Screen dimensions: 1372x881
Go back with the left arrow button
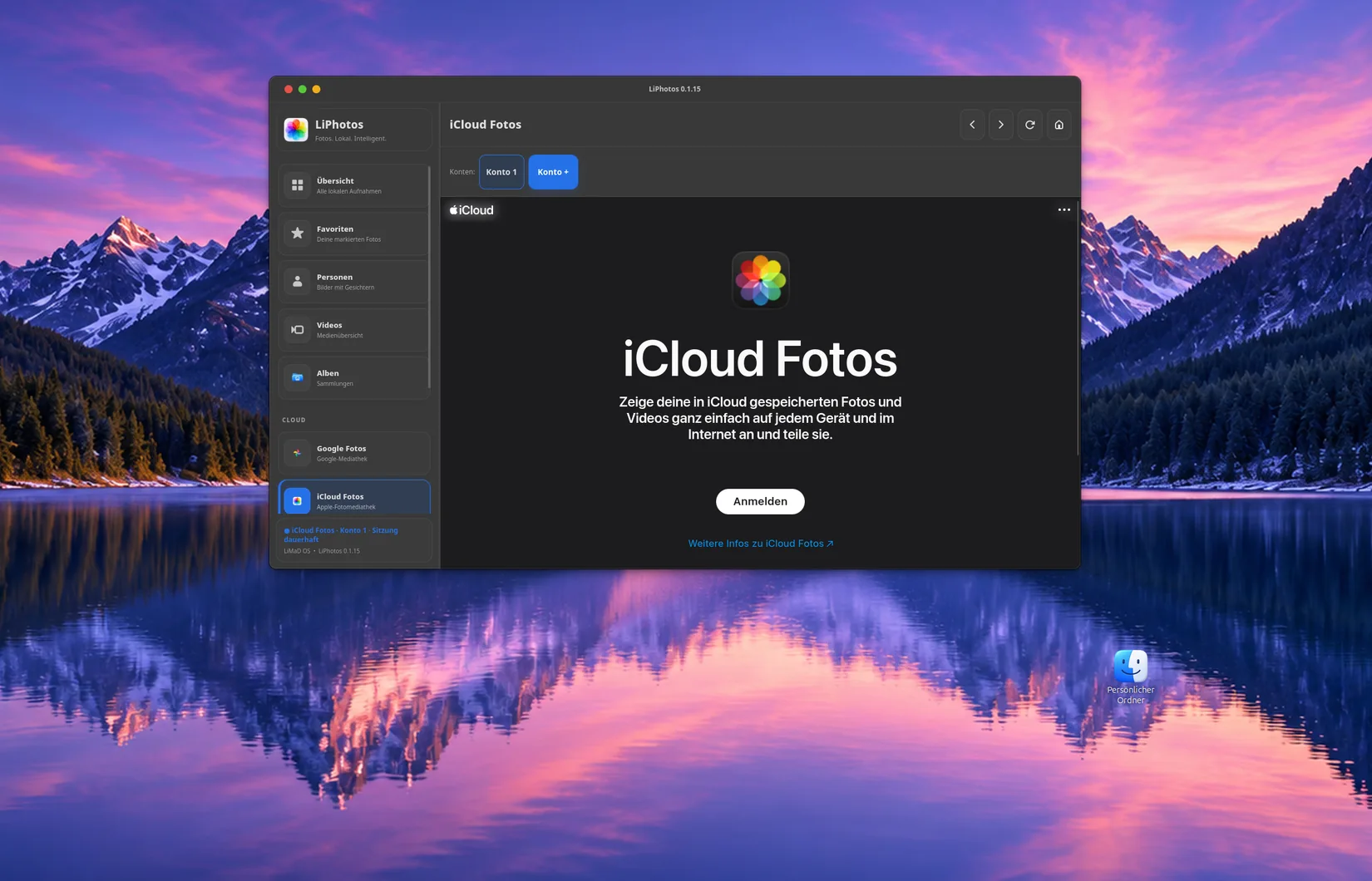tap(972, 125)
